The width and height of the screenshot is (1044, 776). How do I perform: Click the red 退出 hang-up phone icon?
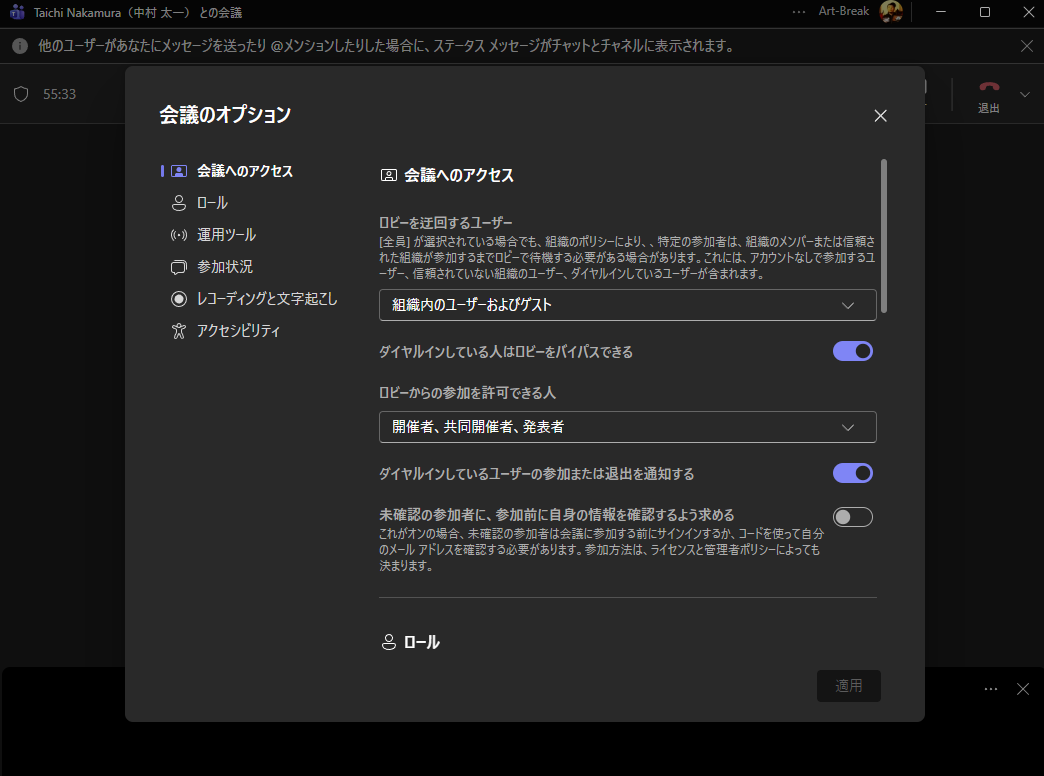pyautogui.click(x=988, y=89)
